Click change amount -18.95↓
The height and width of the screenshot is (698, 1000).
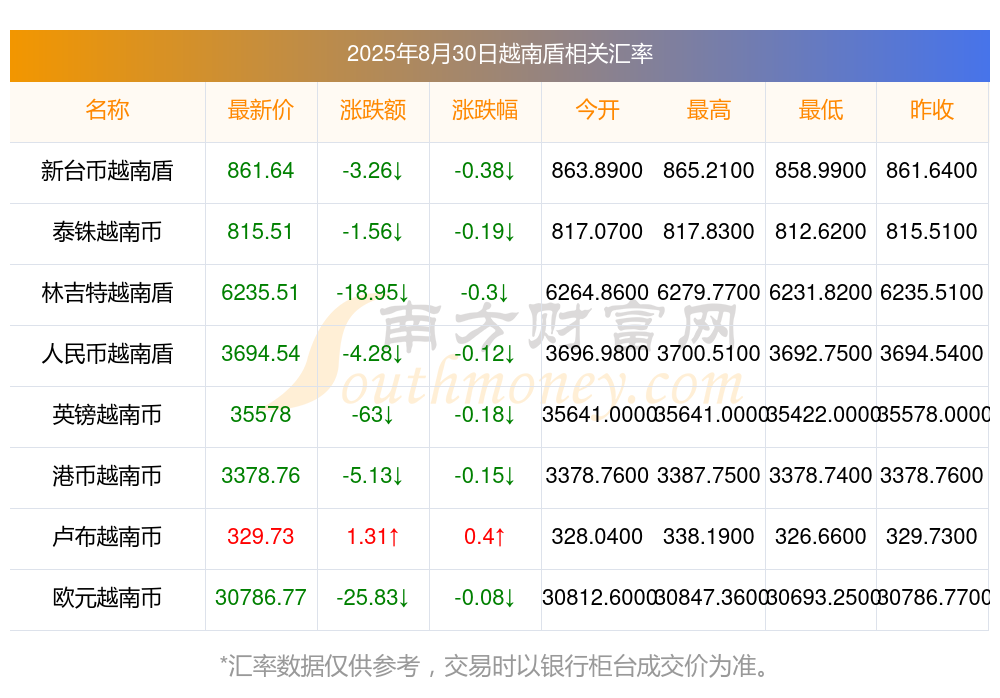pyautogui.click(x=372, y=292)
